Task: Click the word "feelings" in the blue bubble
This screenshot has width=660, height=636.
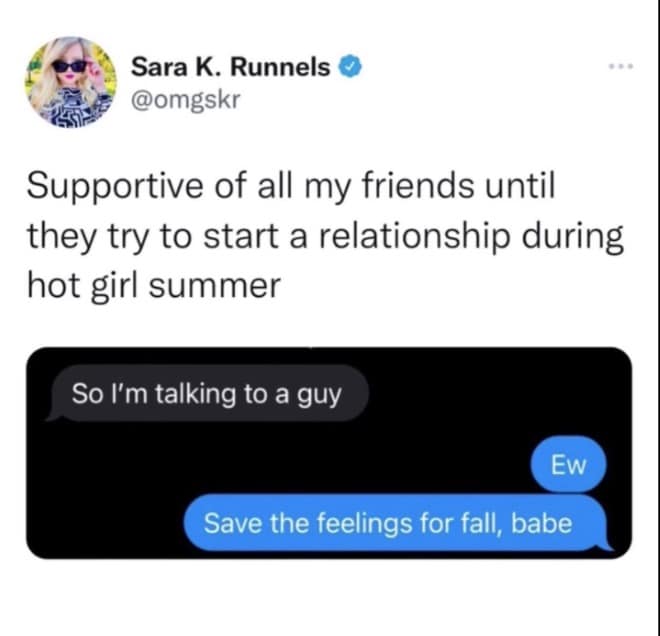Action: point(364,524)
